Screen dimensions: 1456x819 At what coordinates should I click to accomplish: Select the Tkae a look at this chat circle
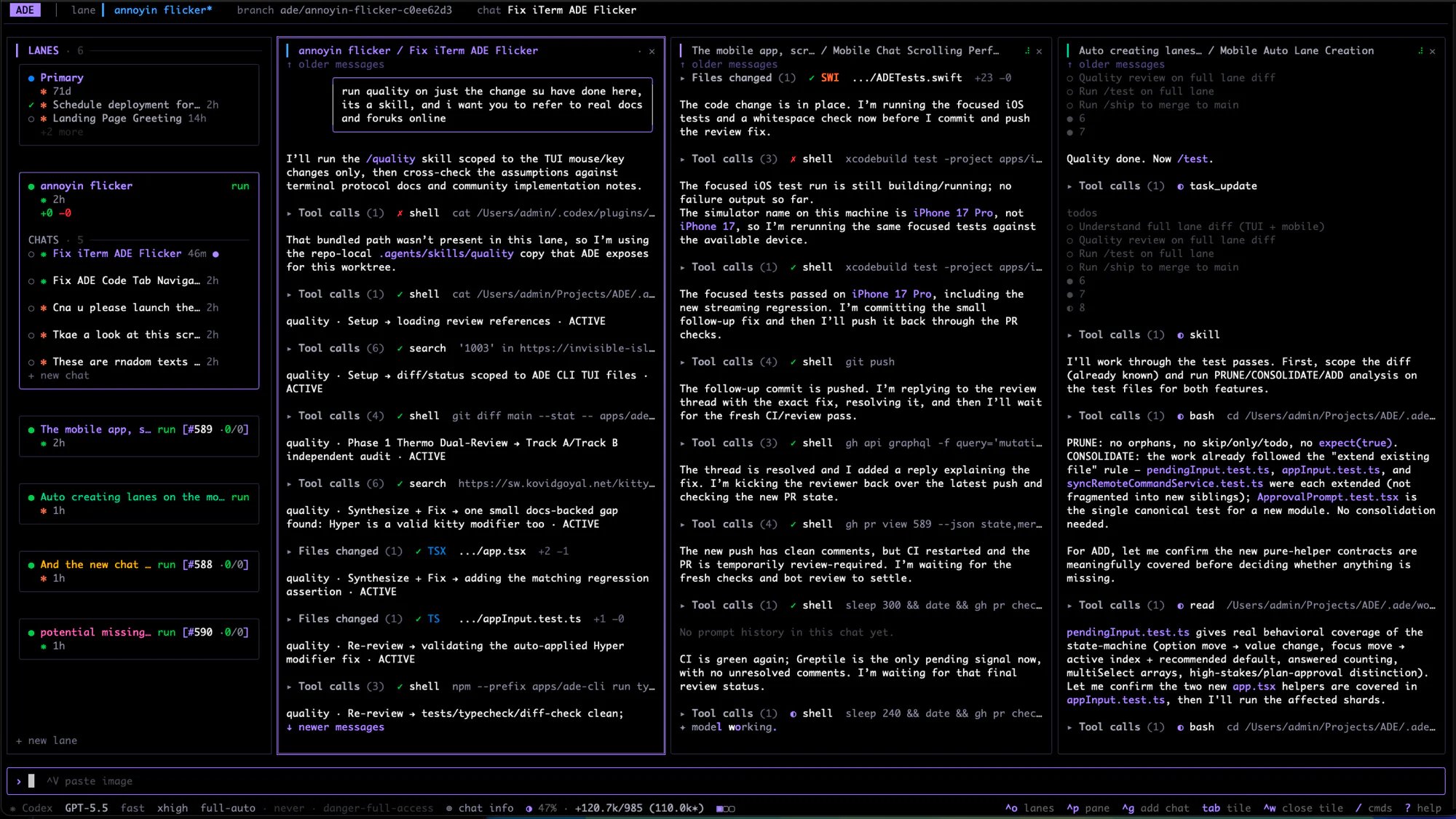click(x=31, y=335)
